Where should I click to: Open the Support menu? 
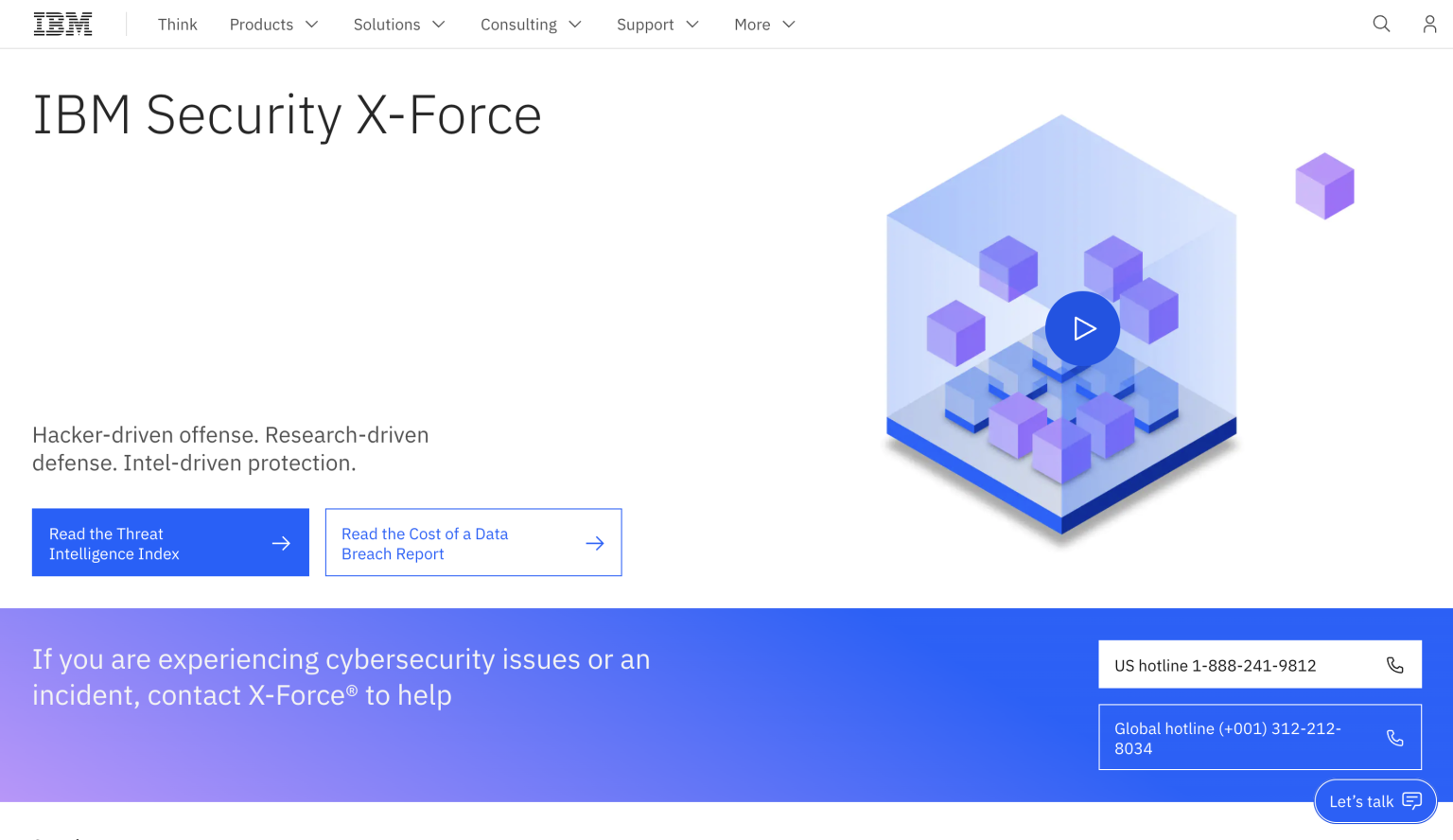click(657, 25)
